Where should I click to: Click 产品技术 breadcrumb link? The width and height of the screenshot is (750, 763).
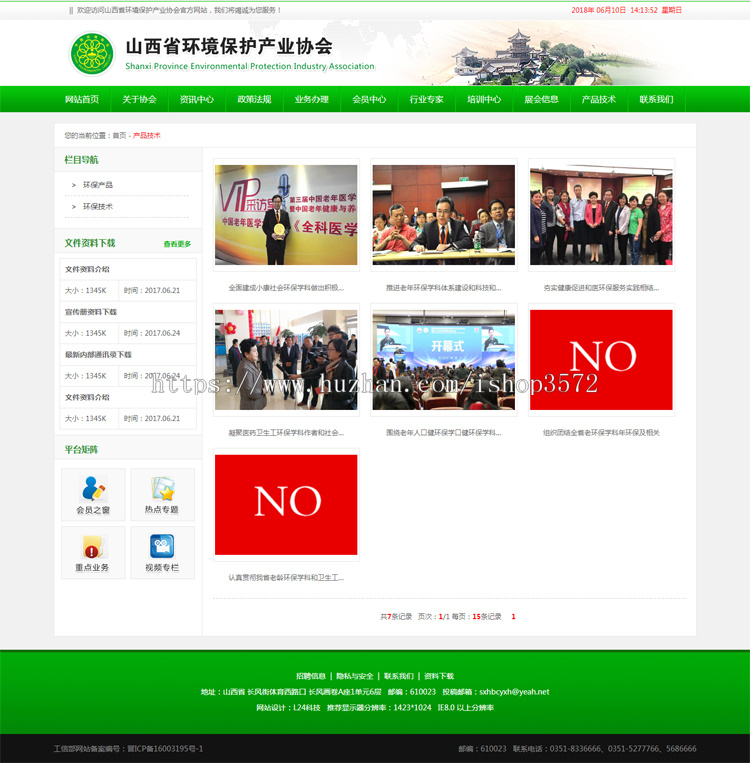[146, 136]
